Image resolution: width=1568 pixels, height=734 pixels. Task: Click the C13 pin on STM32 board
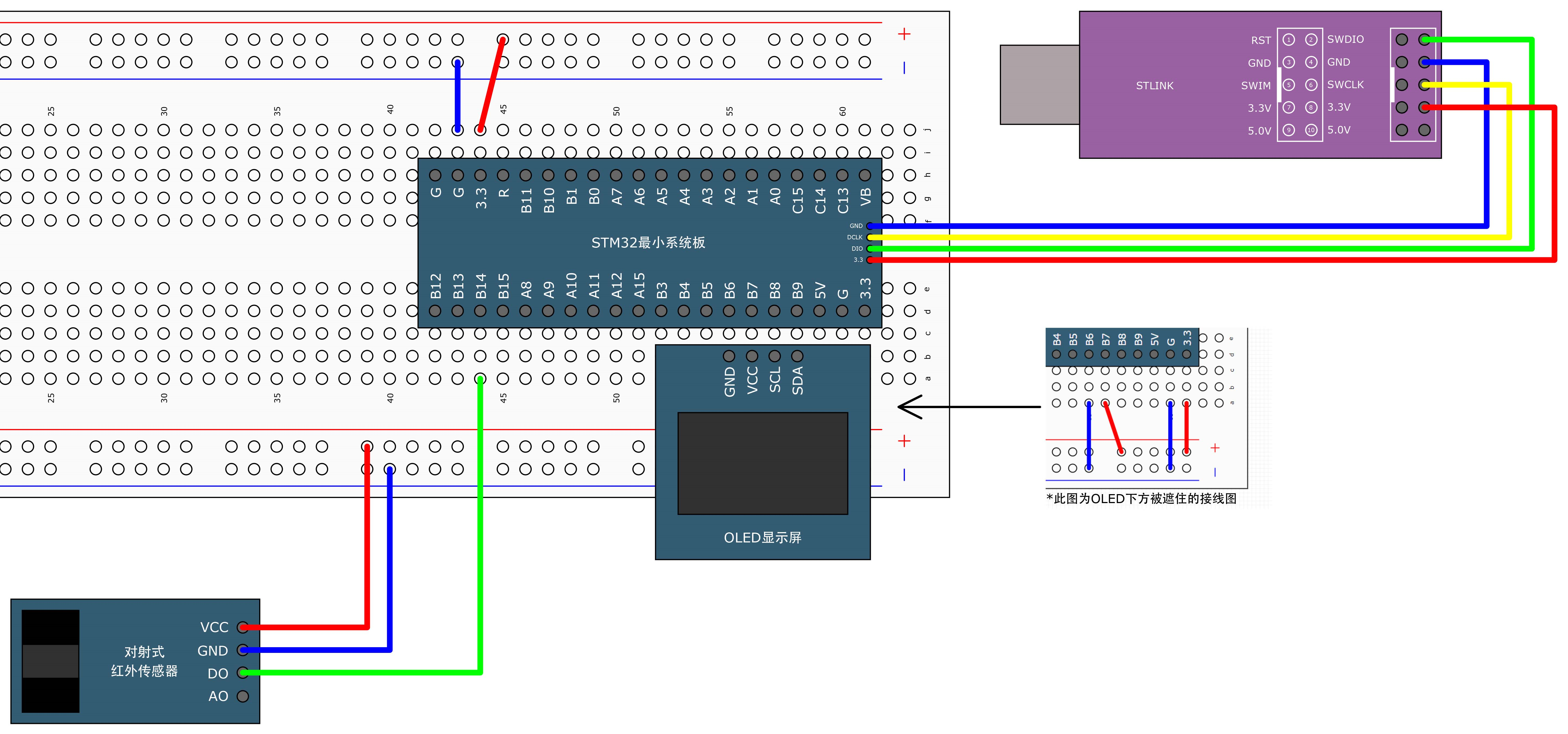click(842, 175)
